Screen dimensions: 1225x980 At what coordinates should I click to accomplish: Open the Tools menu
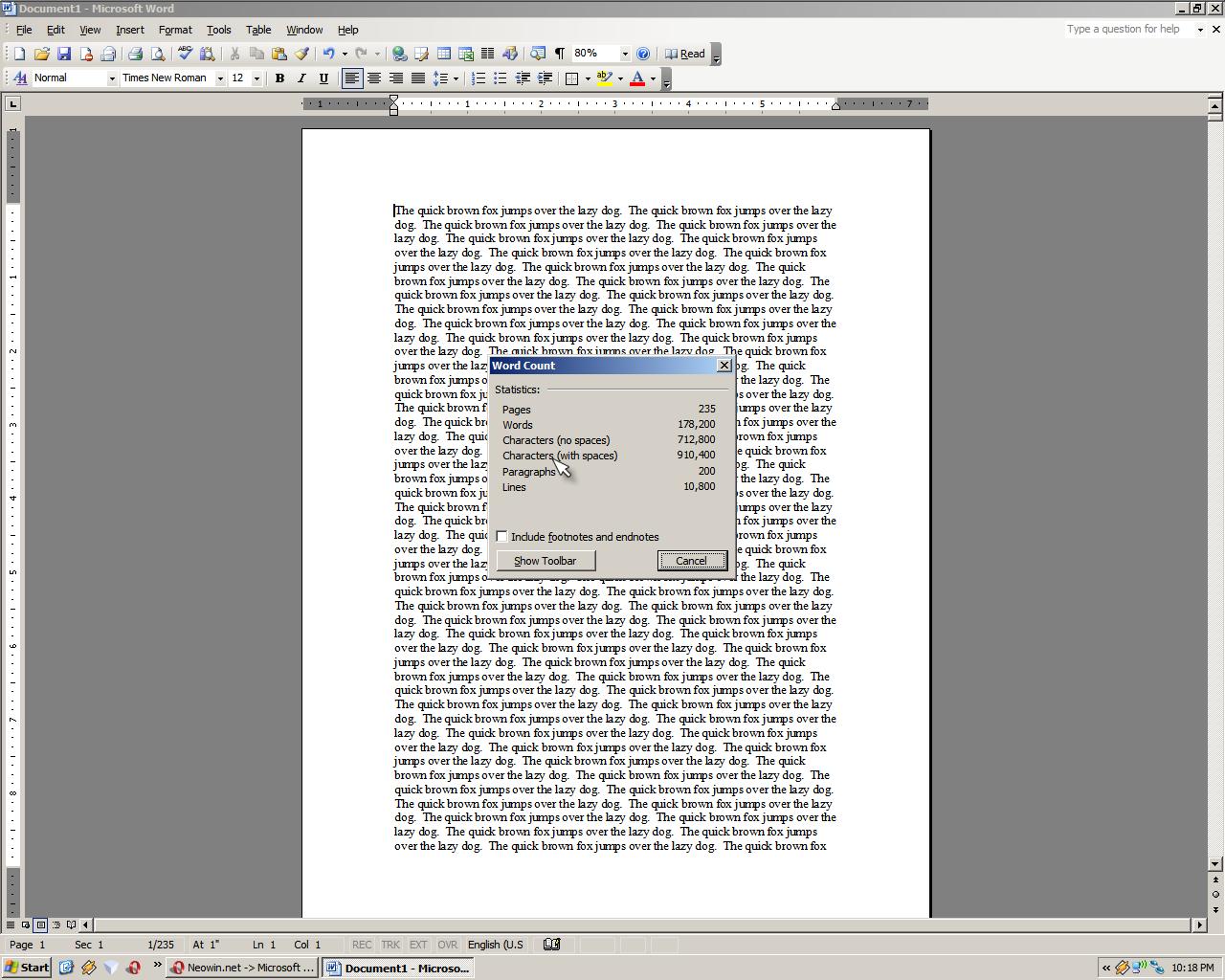click(218, 30)
